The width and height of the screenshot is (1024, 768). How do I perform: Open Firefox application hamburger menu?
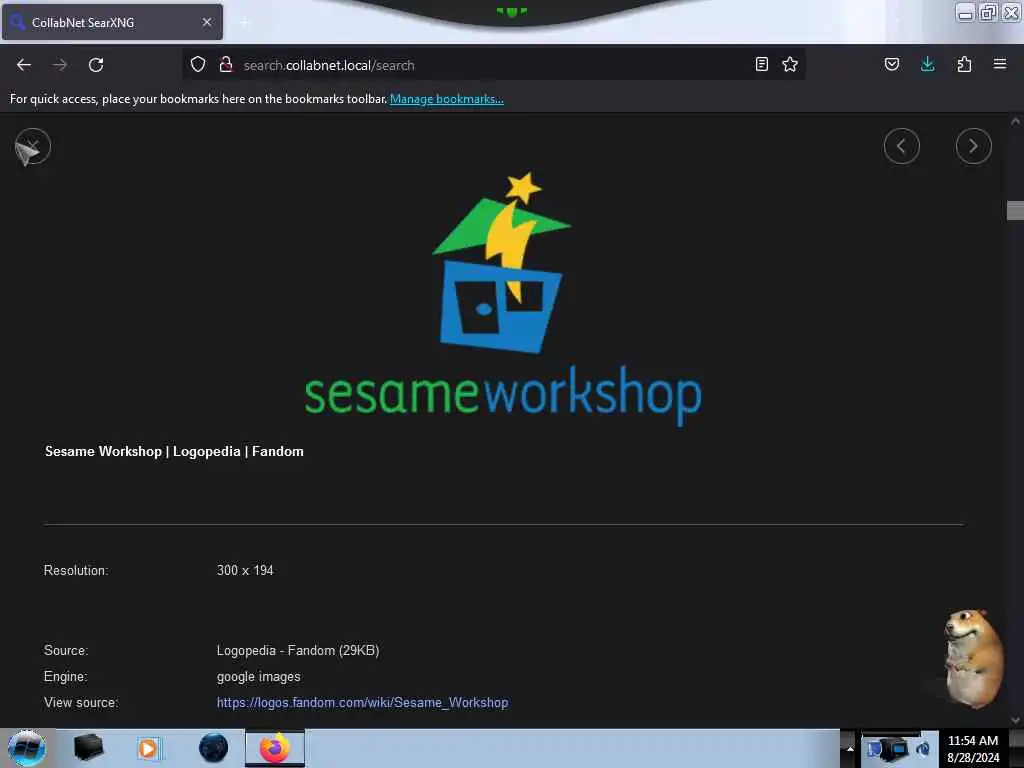[x=1000, y=65]
